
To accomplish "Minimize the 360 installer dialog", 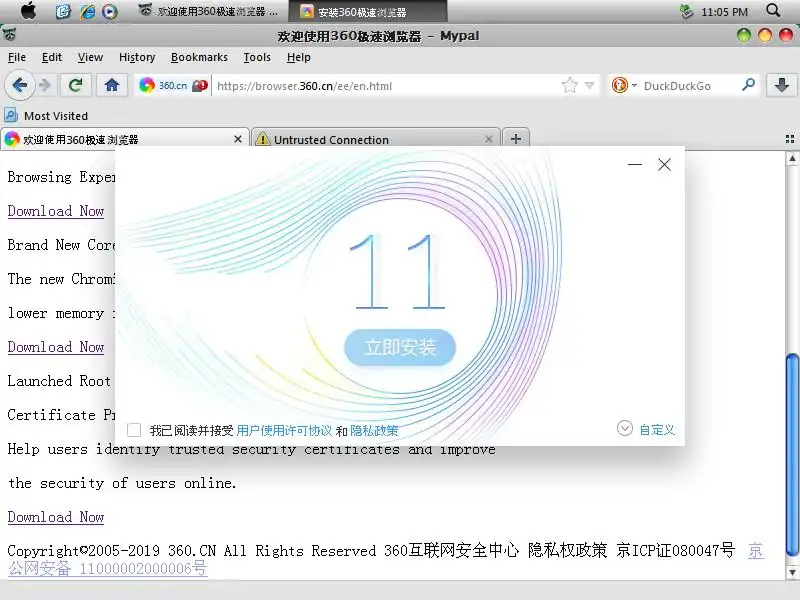I will point(635,164).
